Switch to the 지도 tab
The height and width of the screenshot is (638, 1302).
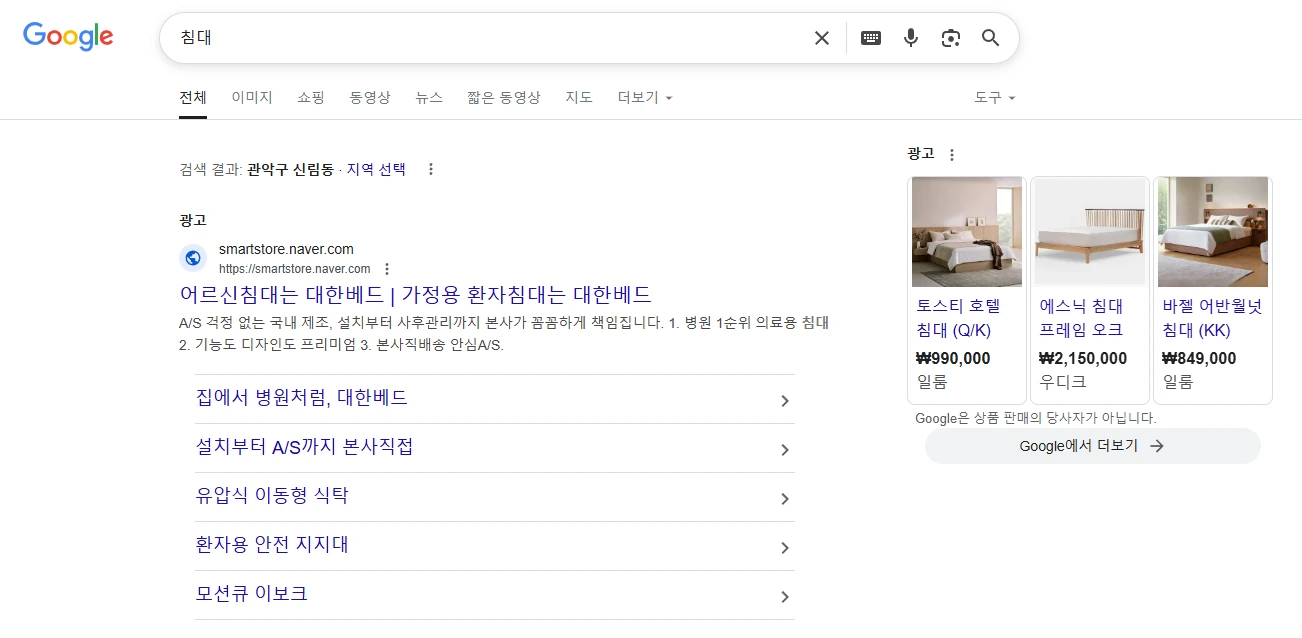(579, 97)
